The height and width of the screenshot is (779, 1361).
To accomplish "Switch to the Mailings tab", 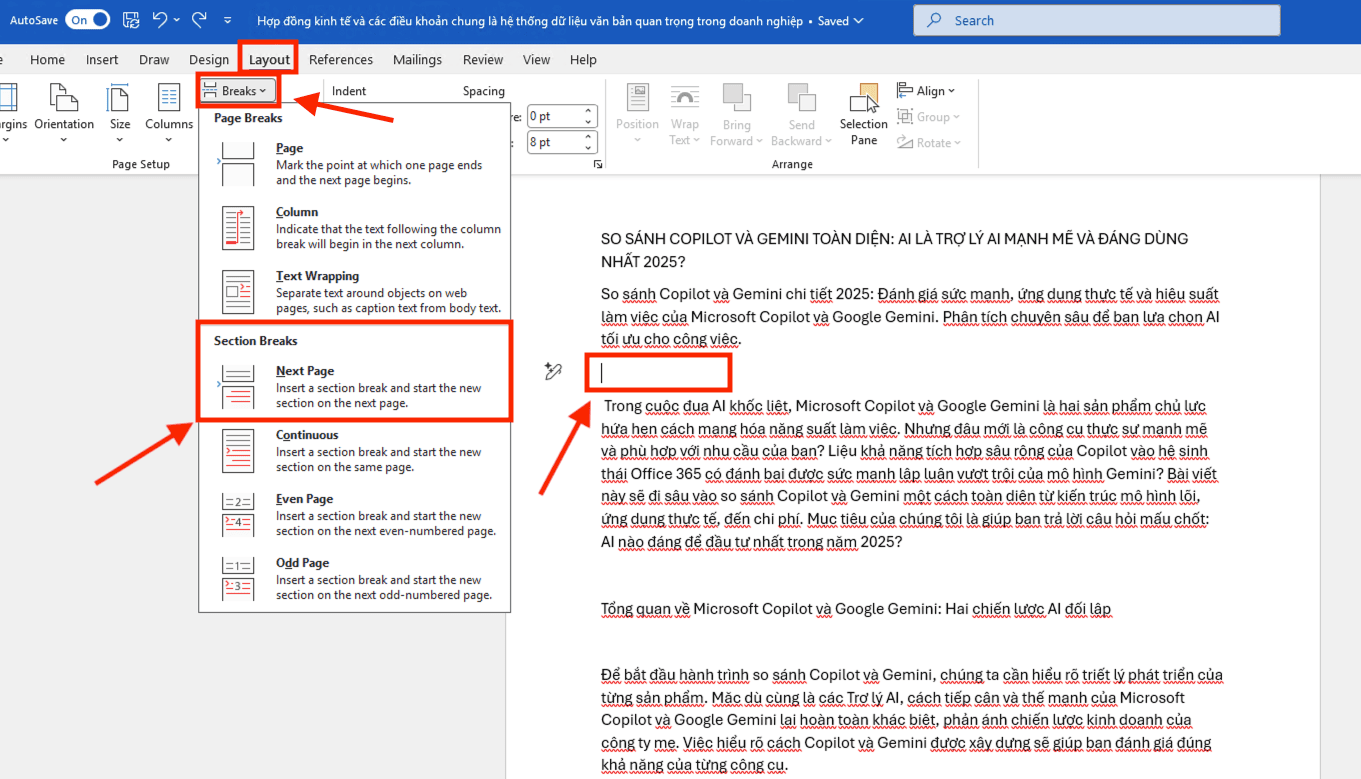I will tap(417, 59).
